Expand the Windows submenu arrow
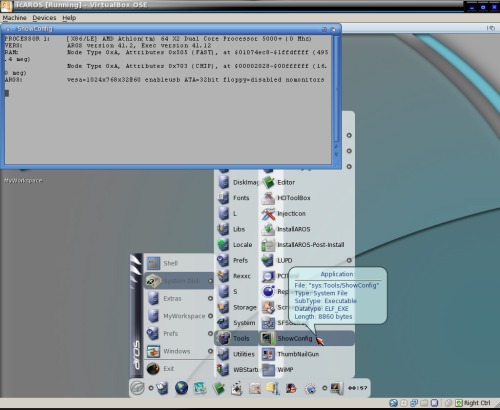 210,351
